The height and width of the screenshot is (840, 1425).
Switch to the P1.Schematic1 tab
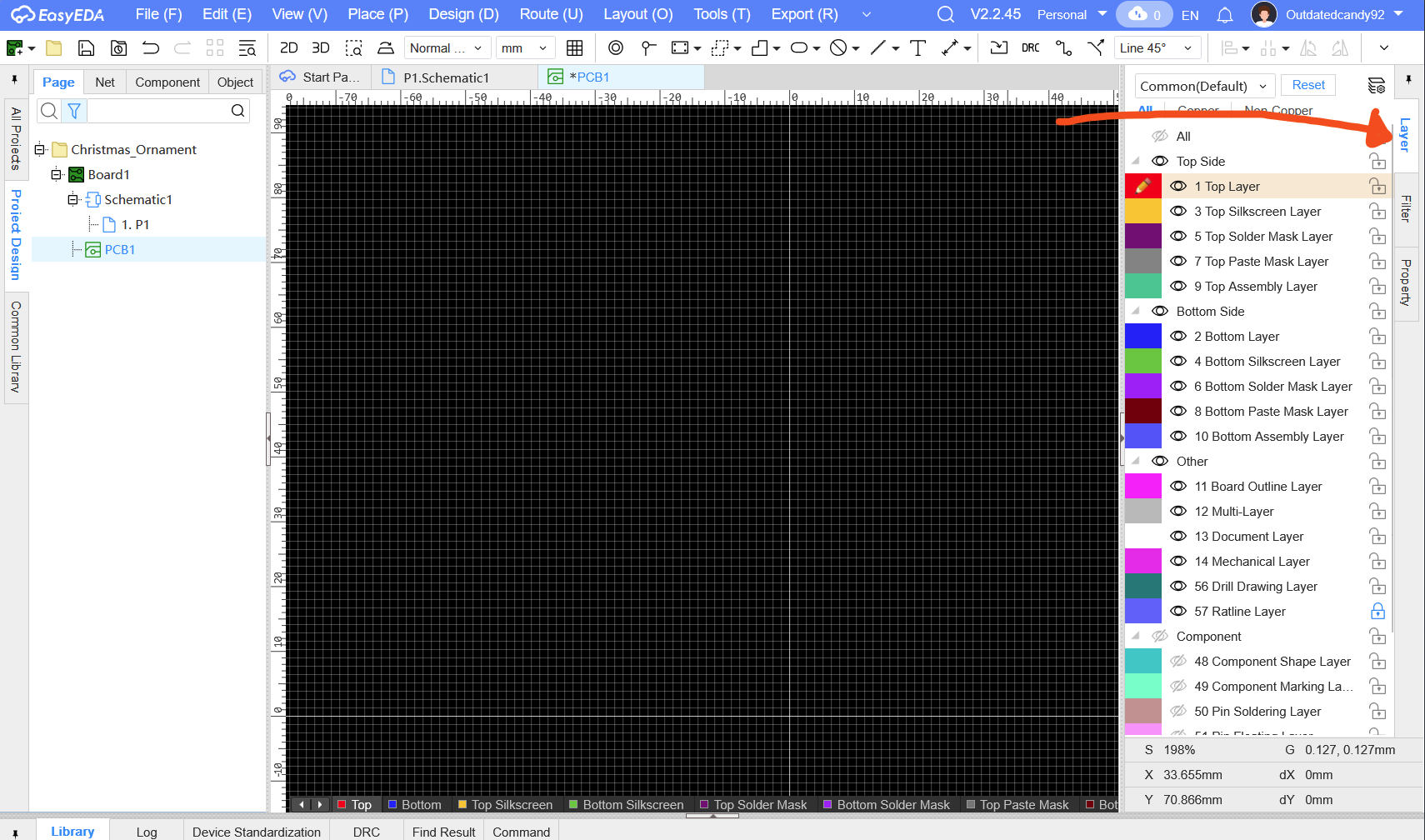point(446,77)
